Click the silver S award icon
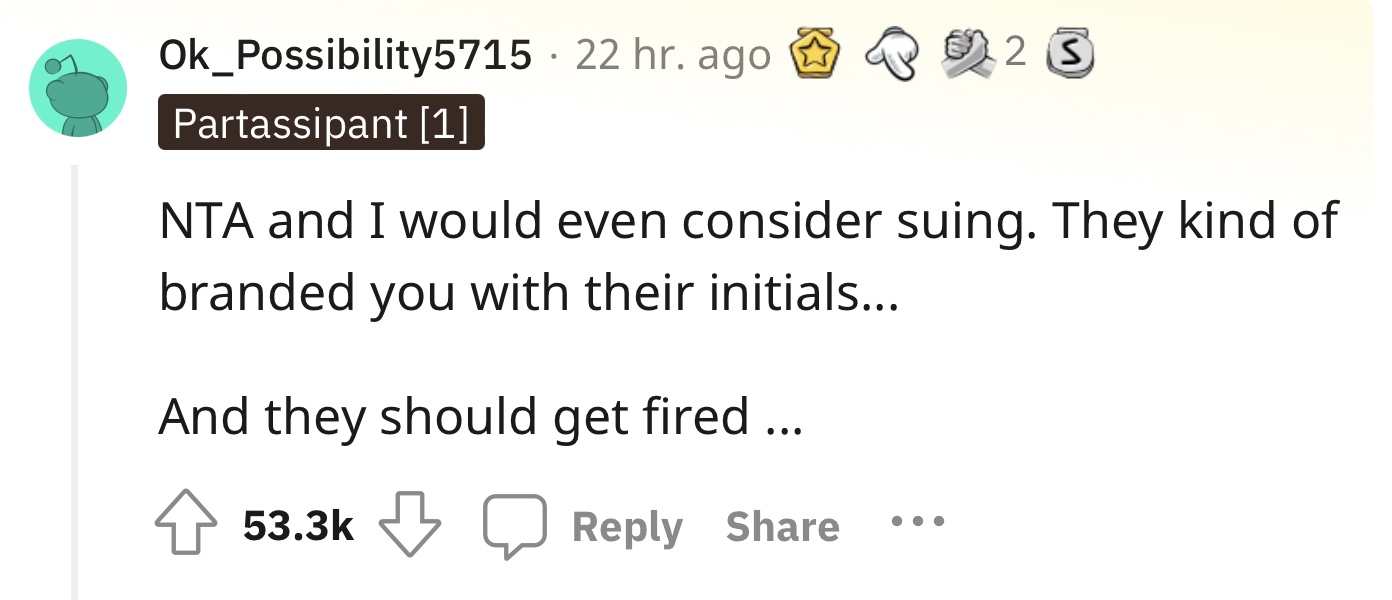The height and width of the screenshot is (600, 1392). pyautogui.click(x=1068, y=56)
